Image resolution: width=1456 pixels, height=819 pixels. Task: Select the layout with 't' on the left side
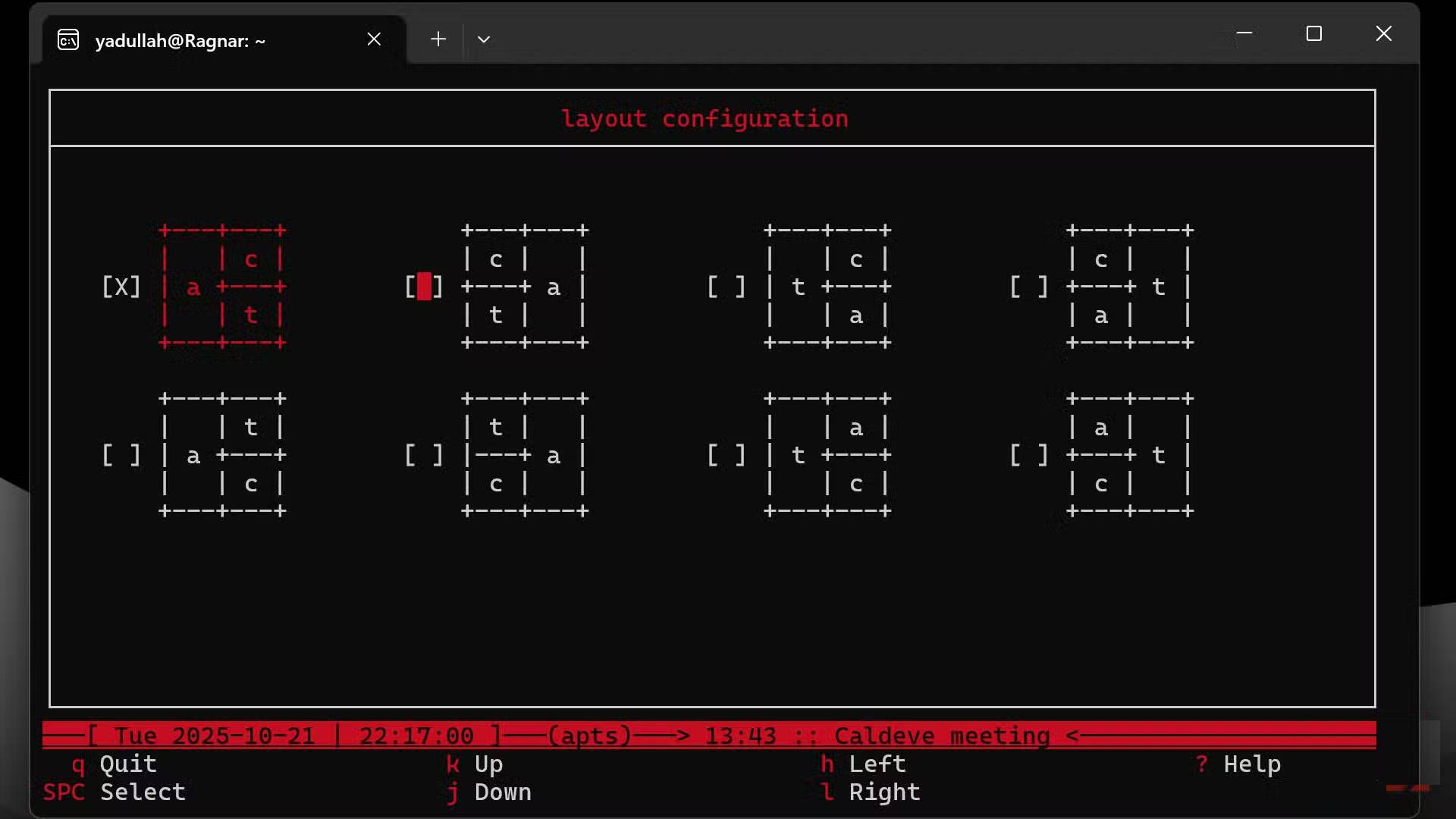[828, 287]
